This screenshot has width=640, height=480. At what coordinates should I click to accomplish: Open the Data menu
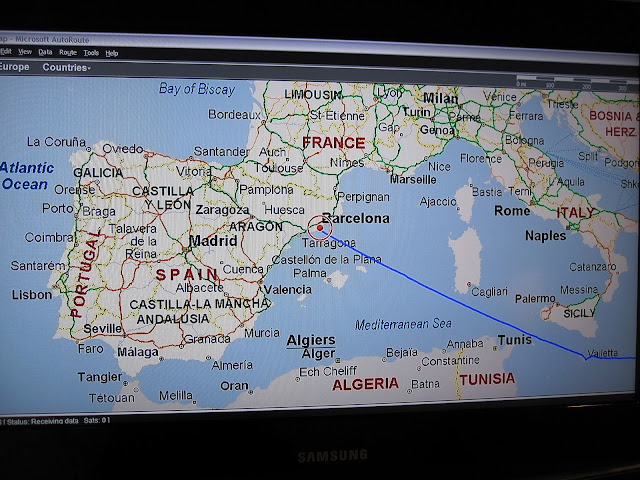[45, 52]
